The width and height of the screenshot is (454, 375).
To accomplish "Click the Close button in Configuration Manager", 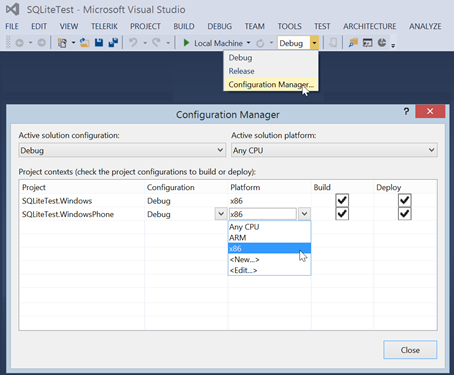I will coord(410,350).
